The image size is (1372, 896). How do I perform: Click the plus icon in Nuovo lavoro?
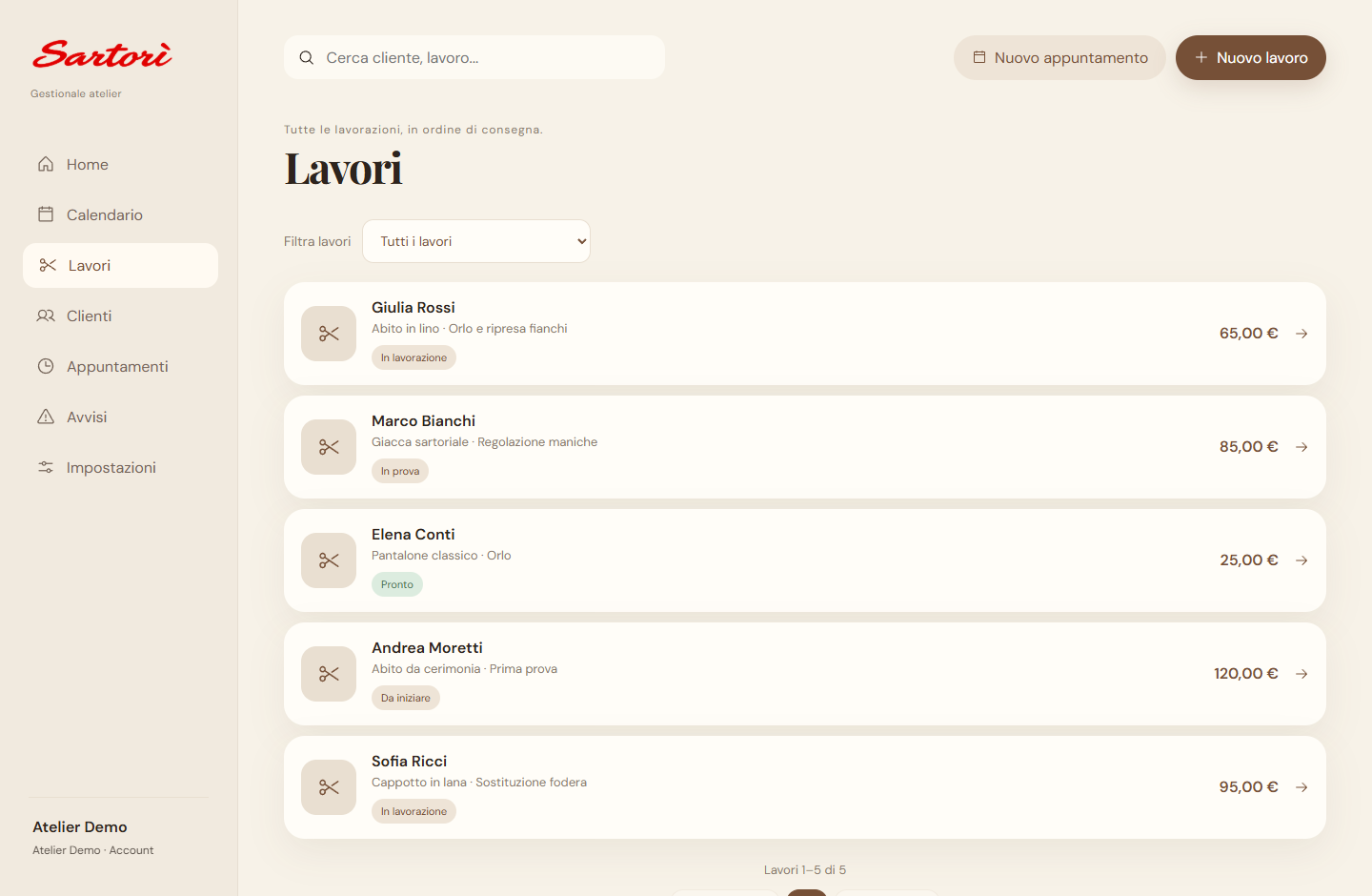pos(1201,57)
